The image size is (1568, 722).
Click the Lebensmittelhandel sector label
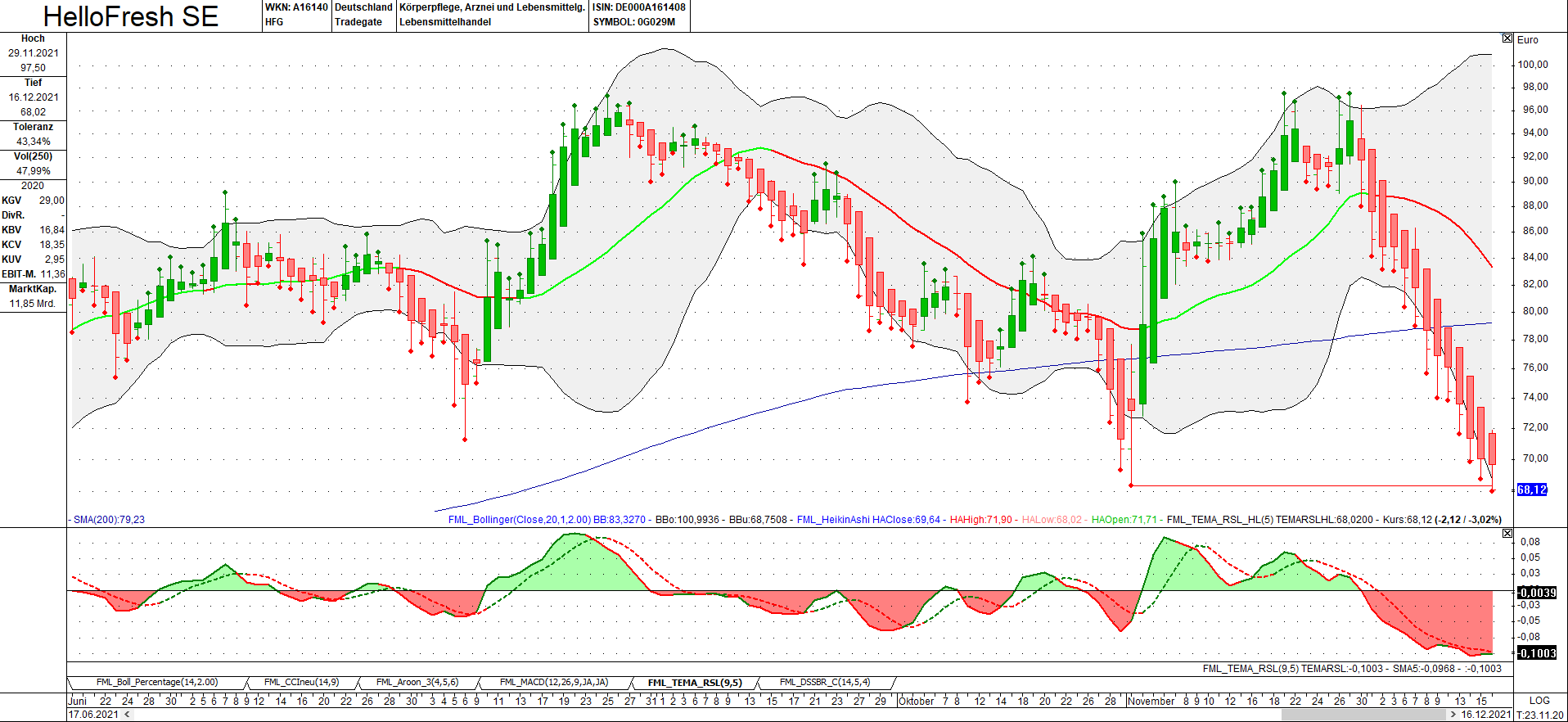point(445,22)
